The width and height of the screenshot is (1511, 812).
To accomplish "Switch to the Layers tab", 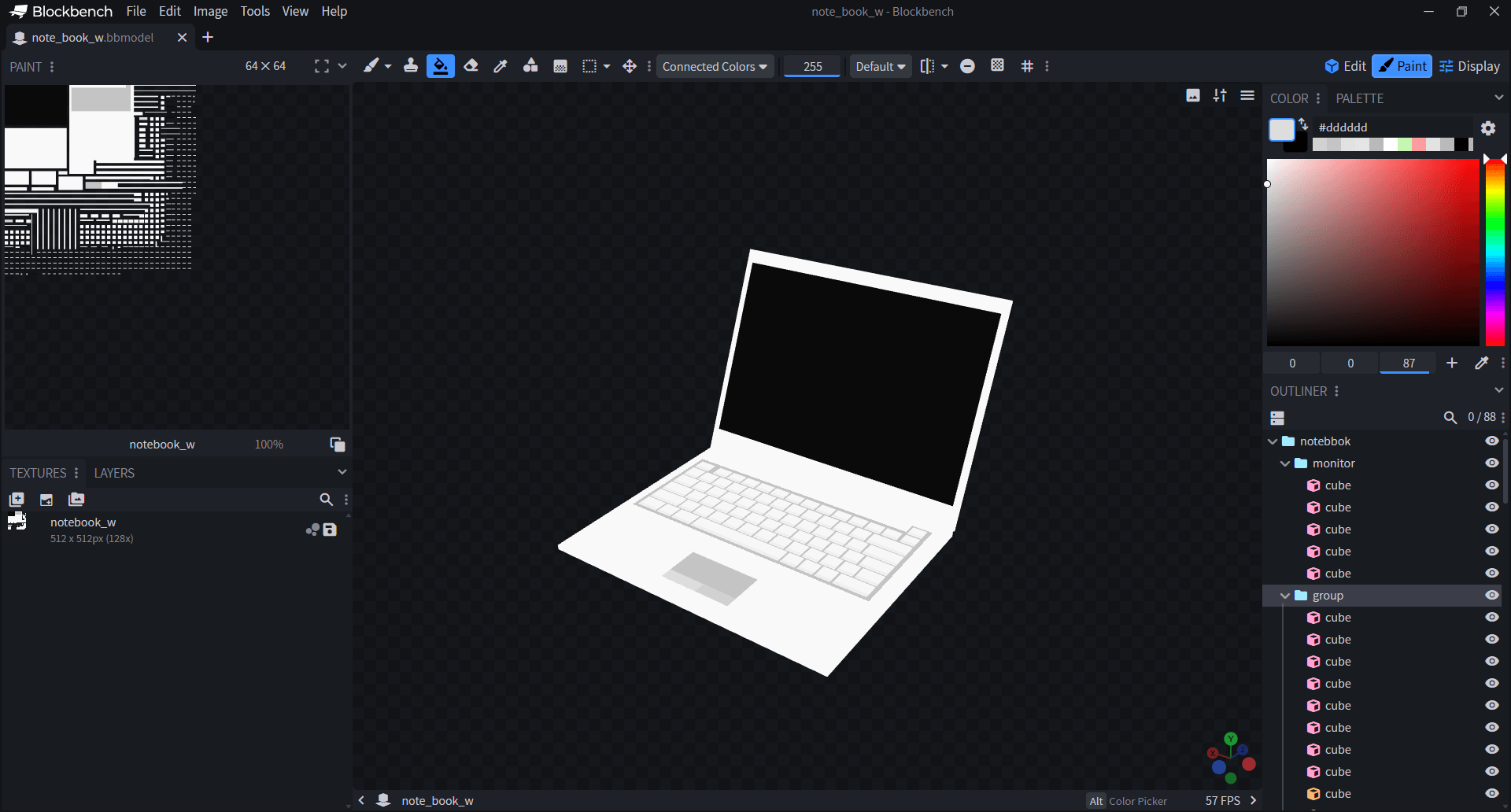I will pos(114,473).
